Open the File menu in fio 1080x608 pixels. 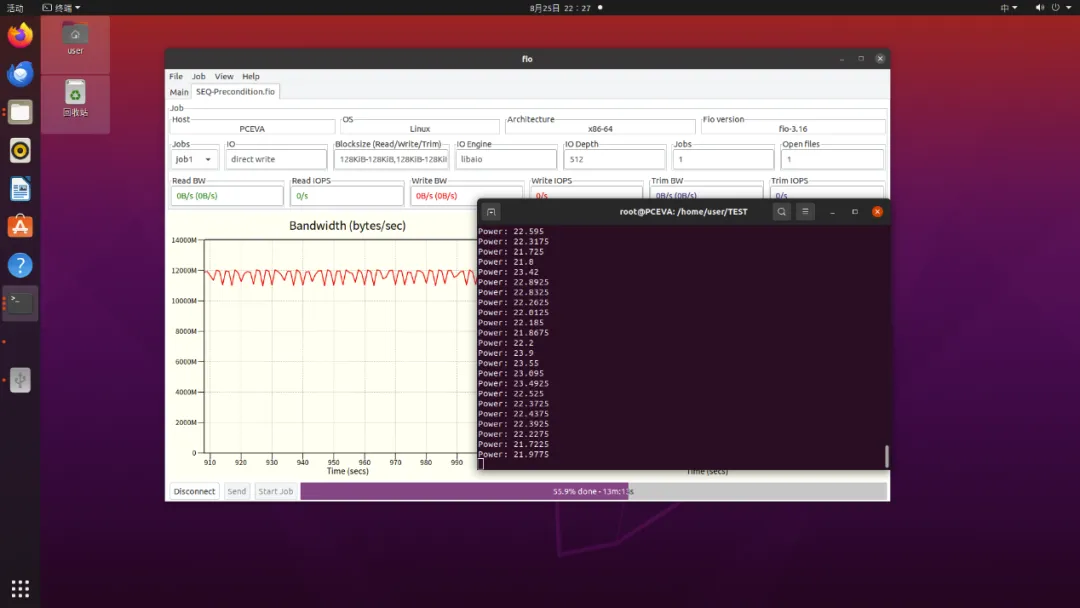[x=176, y=76]
